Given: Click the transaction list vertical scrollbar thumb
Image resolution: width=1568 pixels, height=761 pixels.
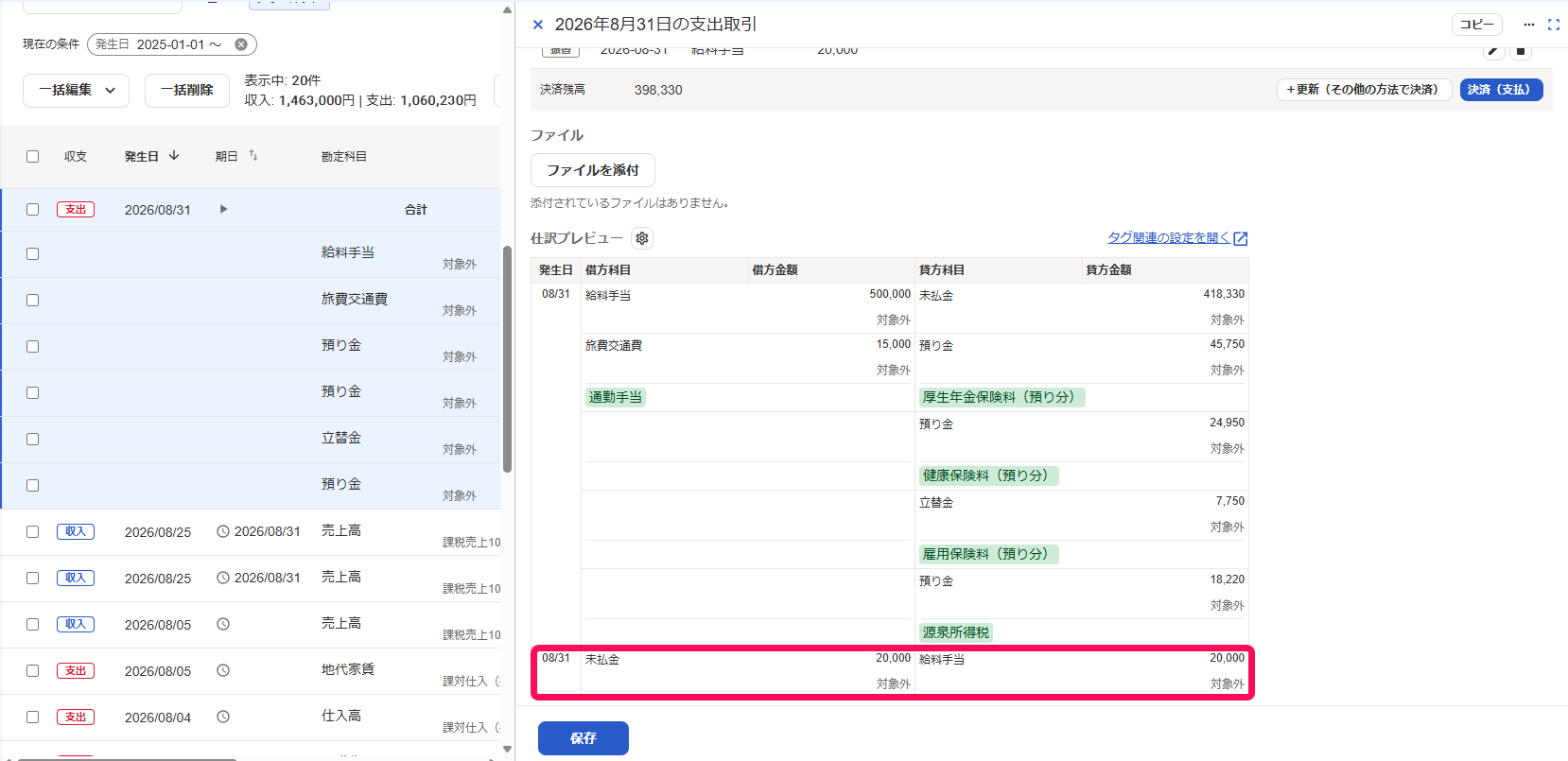Looking at the screenshot, I should pyautogui.click(x=507, y=359).
